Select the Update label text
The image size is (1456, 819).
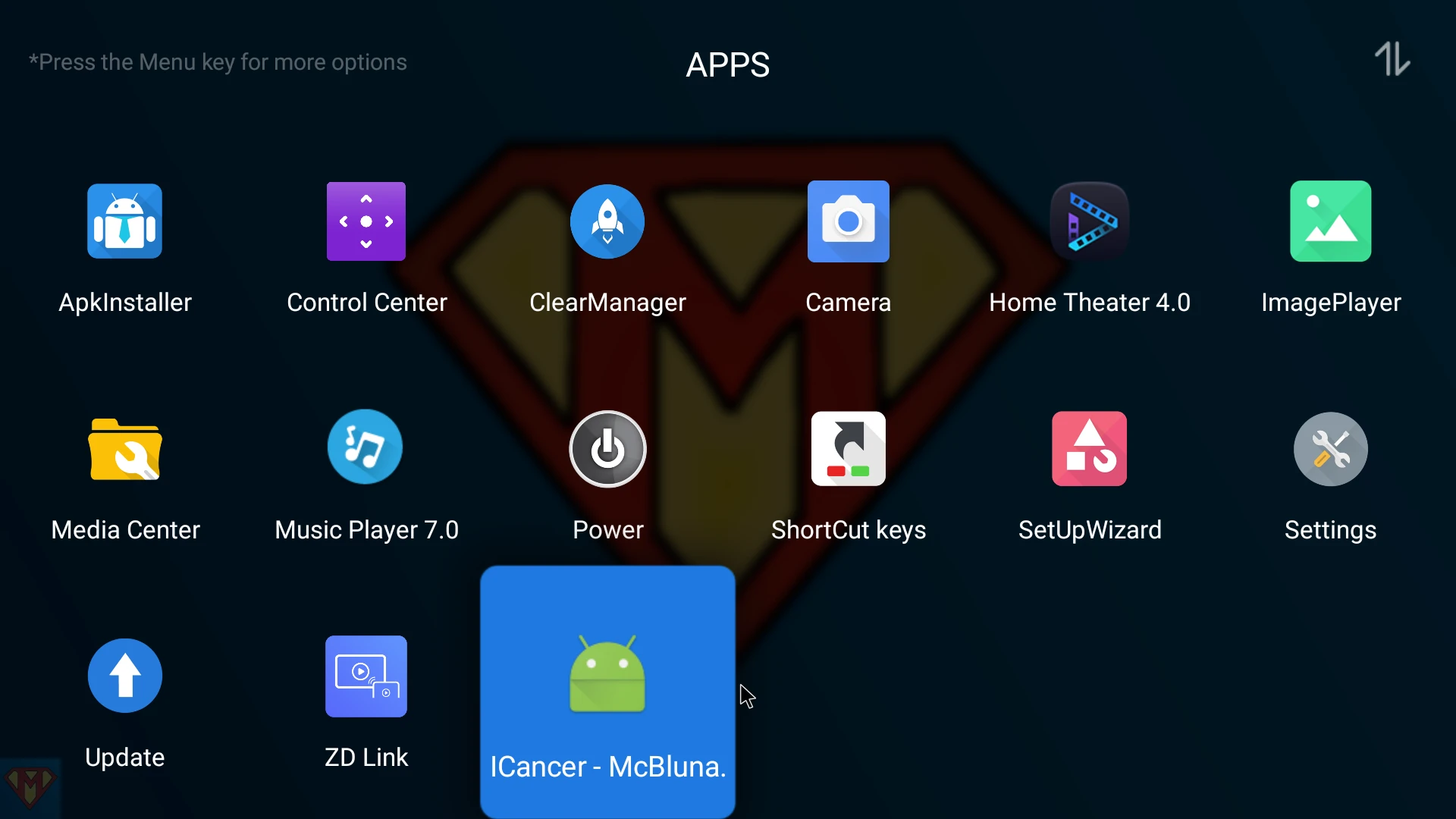[125, 758]
